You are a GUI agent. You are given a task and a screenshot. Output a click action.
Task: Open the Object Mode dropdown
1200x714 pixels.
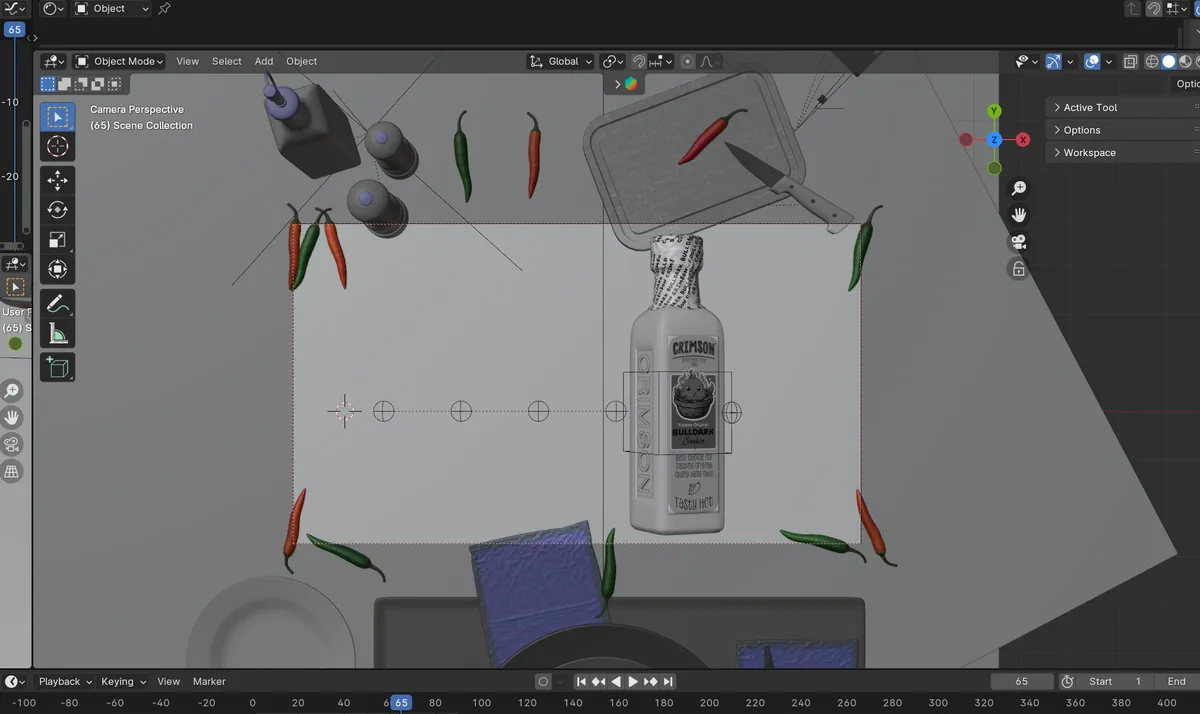pos(120,61)
